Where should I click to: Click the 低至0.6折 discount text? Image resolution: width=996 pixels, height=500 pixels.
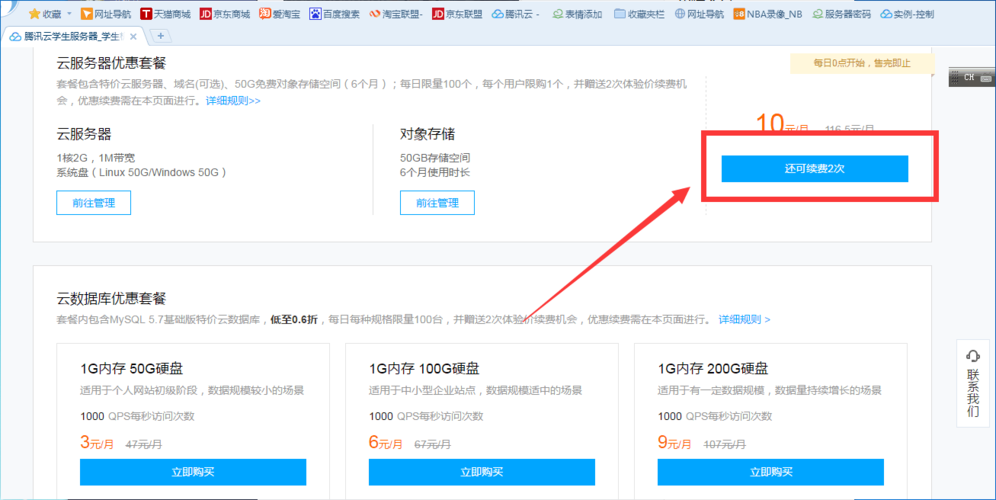point(294,319)
